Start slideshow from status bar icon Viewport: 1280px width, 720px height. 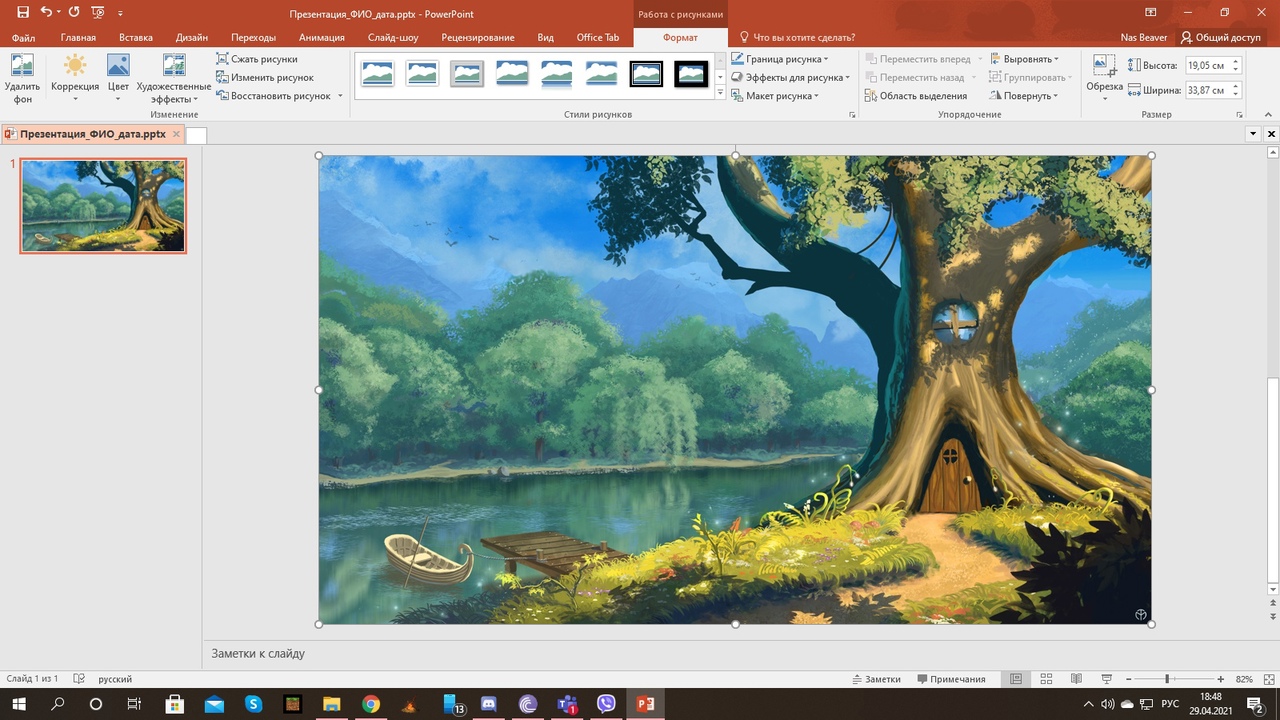(x=1106, y=679)
